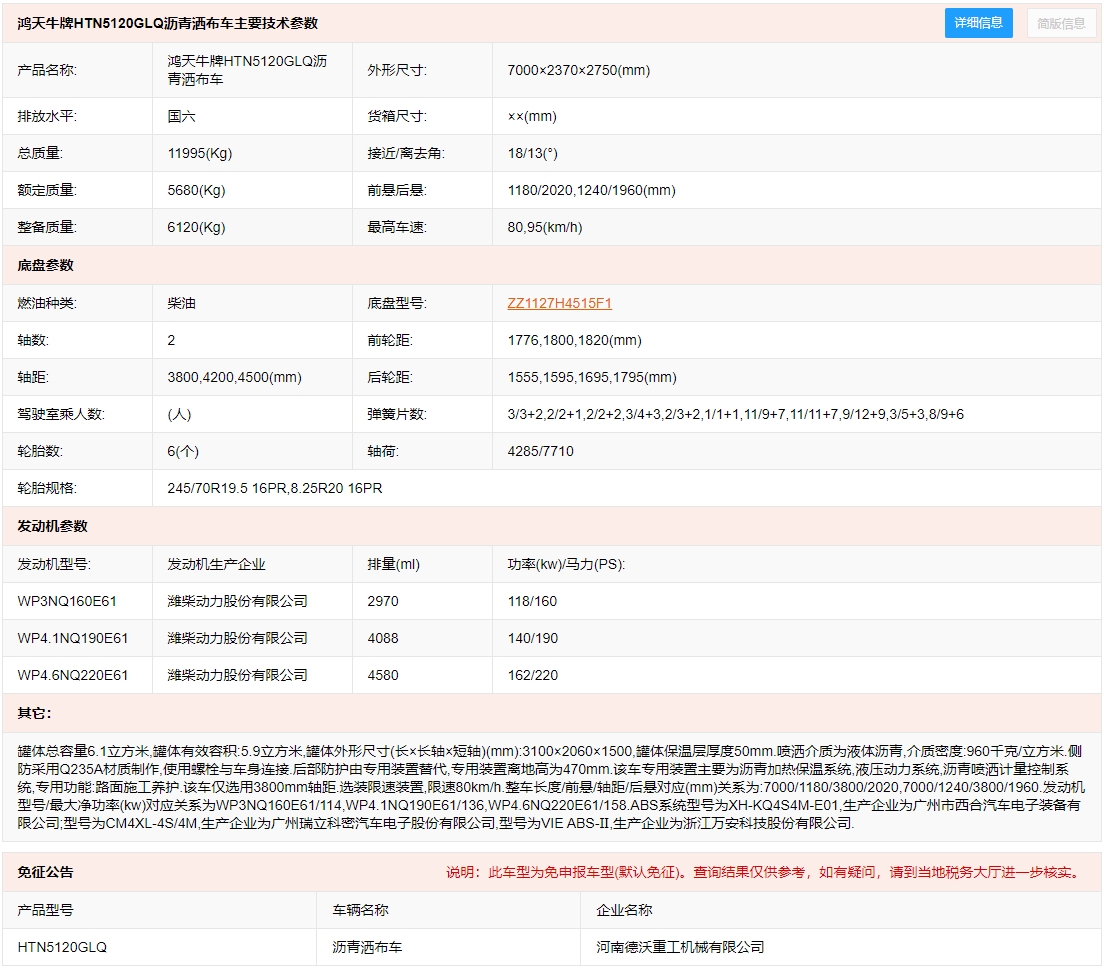Click engine model WP3NQ160E61
This screenshot has height=968, width=1104.
pos(67,601)
